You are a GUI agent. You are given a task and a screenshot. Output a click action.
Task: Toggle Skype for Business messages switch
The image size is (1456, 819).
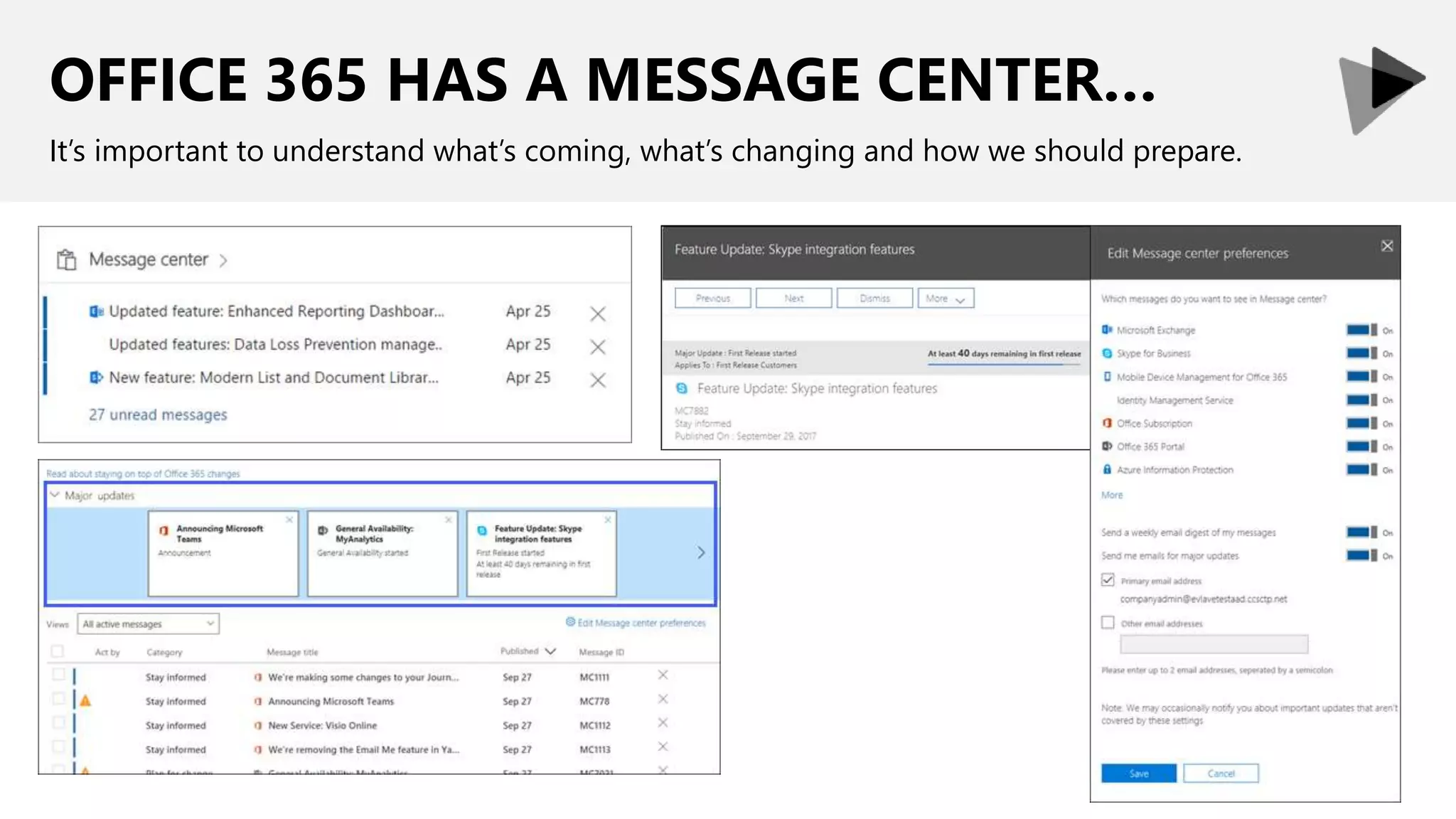pyautogui.click(x=1361, y=353)
